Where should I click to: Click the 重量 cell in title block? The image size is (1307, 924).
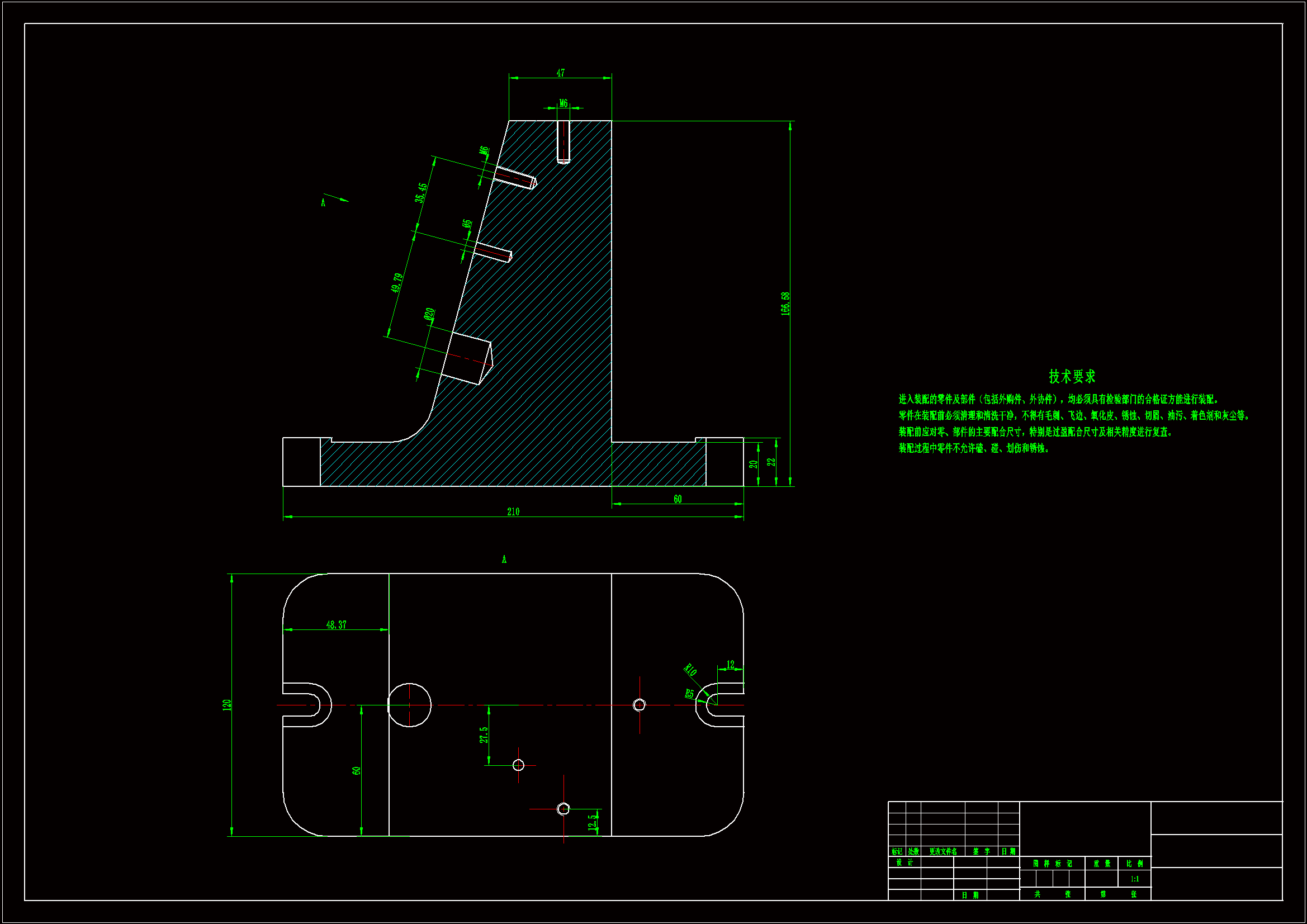tap(1101, 864)
